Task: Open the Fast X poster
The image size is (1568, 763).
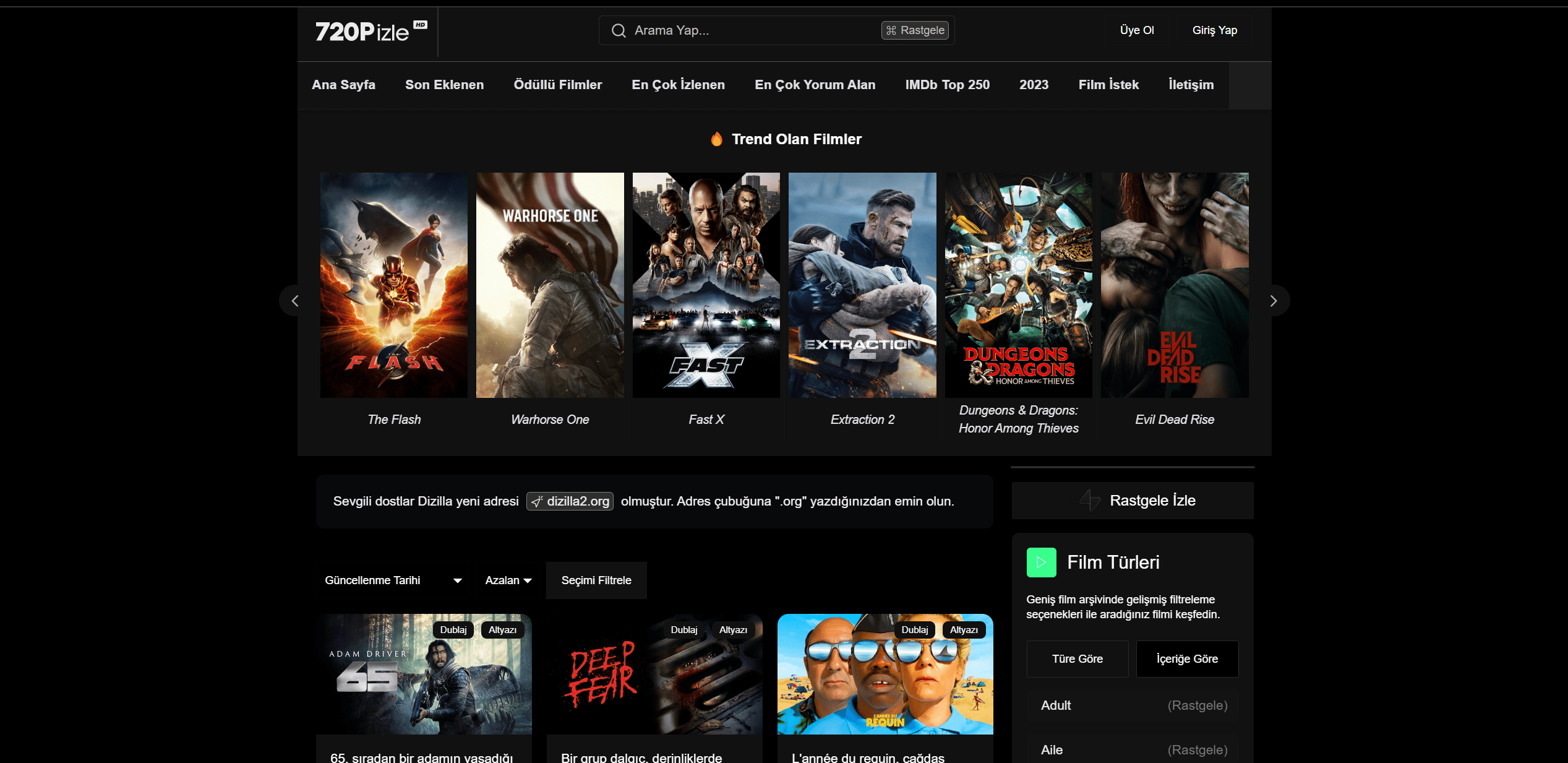Action: pos(706,285)
